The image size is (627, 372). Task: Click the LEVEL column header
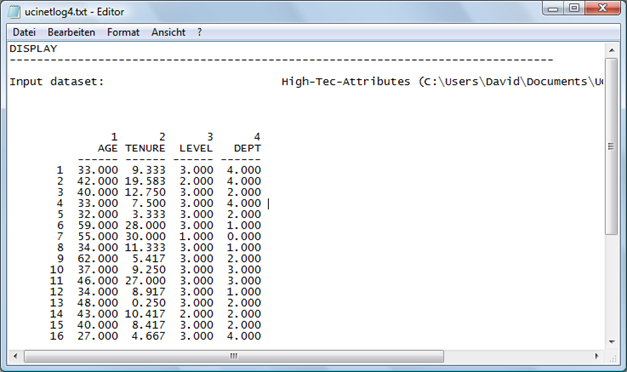pos(196,148)
